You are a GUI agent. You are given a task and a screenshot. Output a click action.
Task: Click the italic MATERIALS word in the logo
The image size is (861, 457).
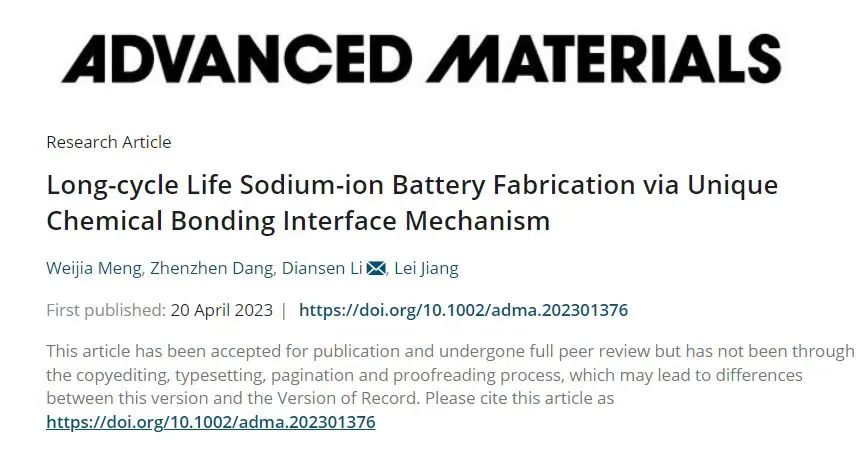pyautogui.click(x=603, y=59)
